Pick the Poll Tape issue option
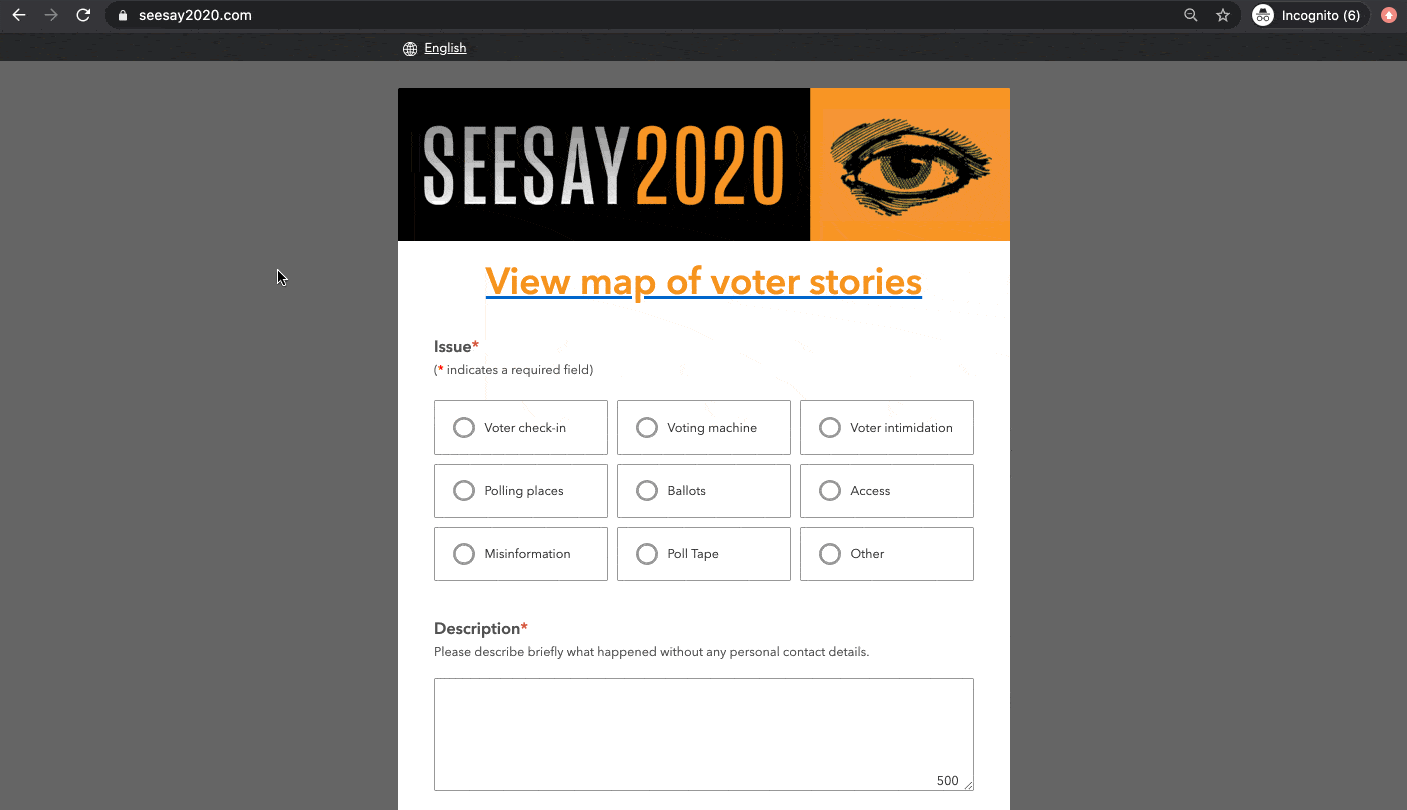1407x810 pixels. [704, 554]
